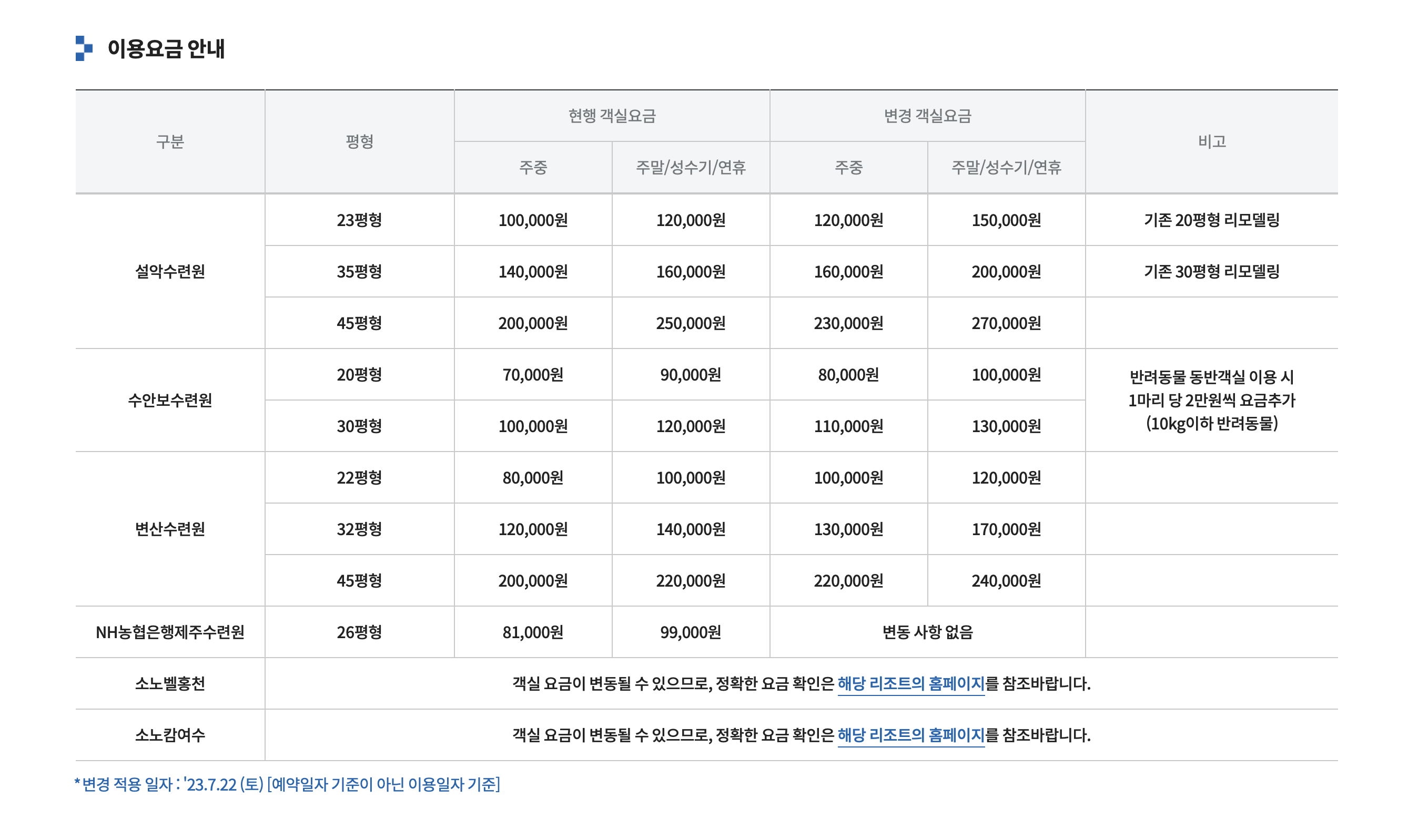Click the 평형 column header

click(x=359, y=141)
